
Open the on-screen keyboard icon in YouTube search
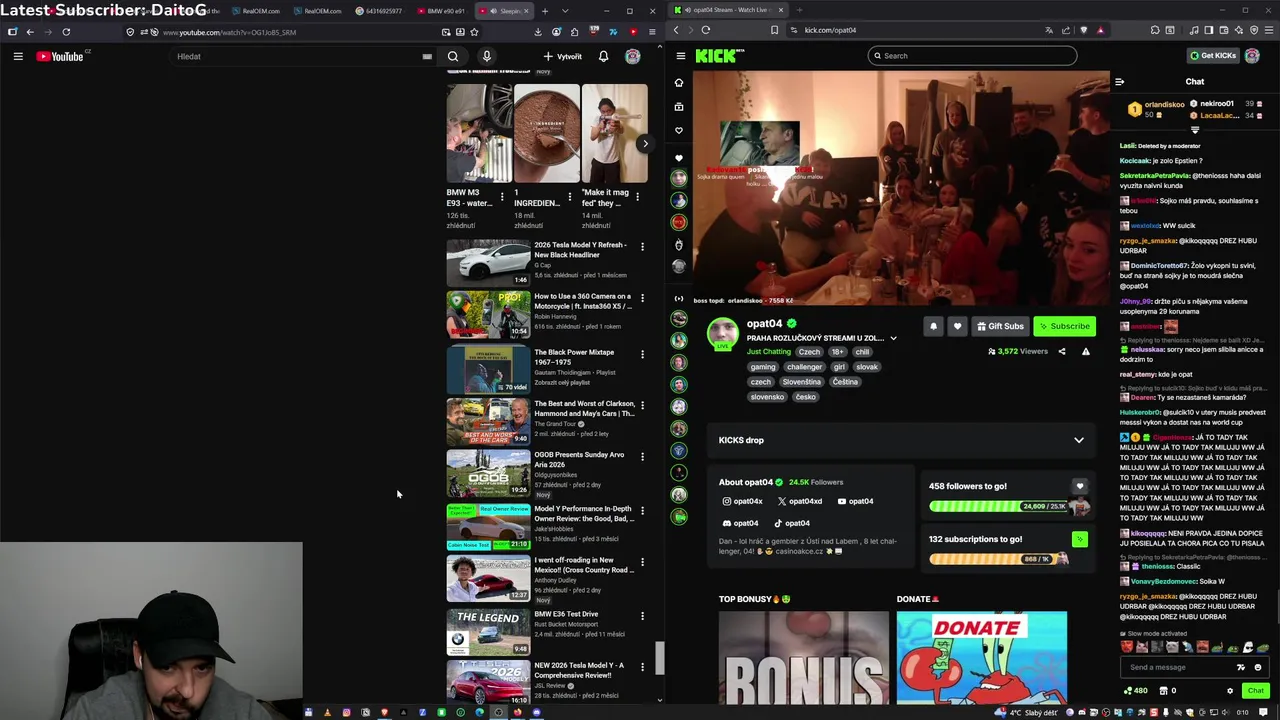click(427, 56)
